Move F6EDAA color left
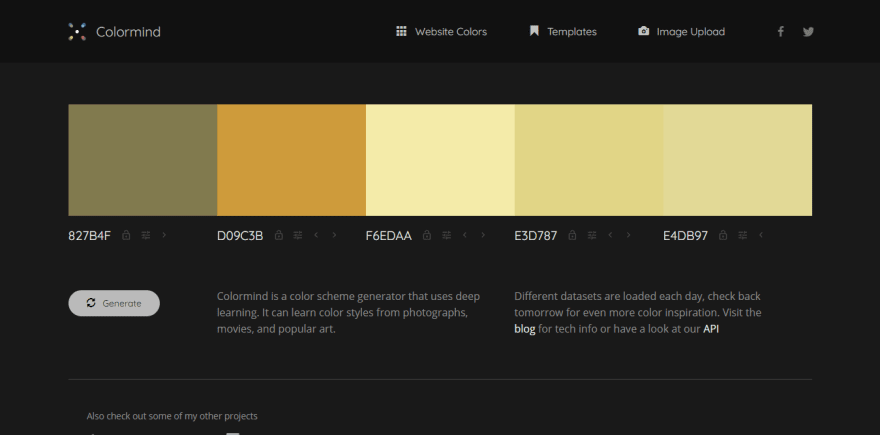Viewport: 880px width, 435px height. (x=464, y=235)
